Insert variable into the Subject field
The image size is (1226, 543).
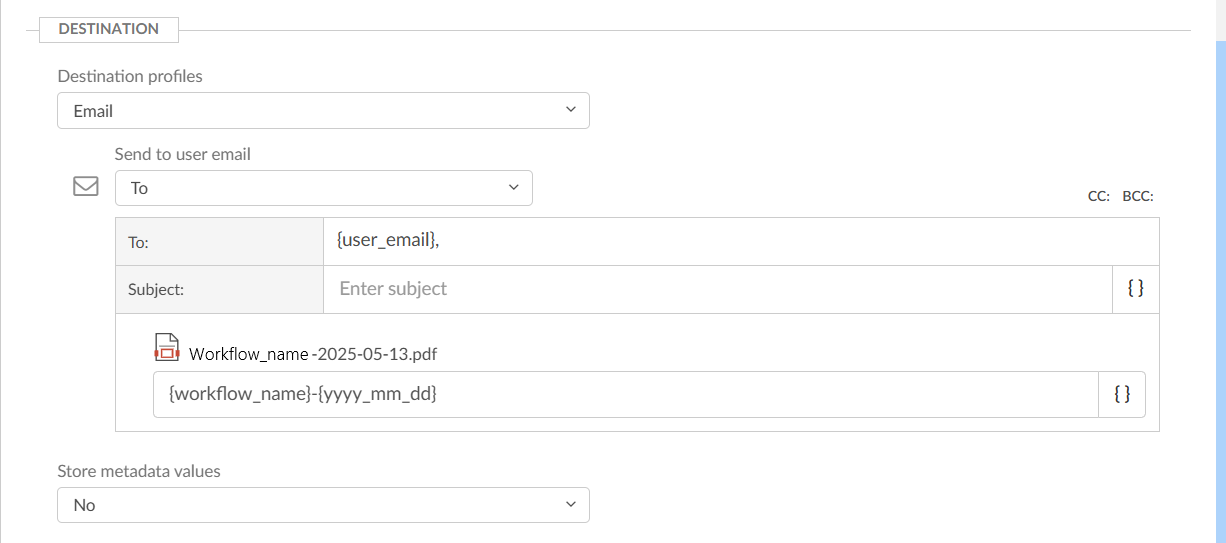tap(1135, 289)
